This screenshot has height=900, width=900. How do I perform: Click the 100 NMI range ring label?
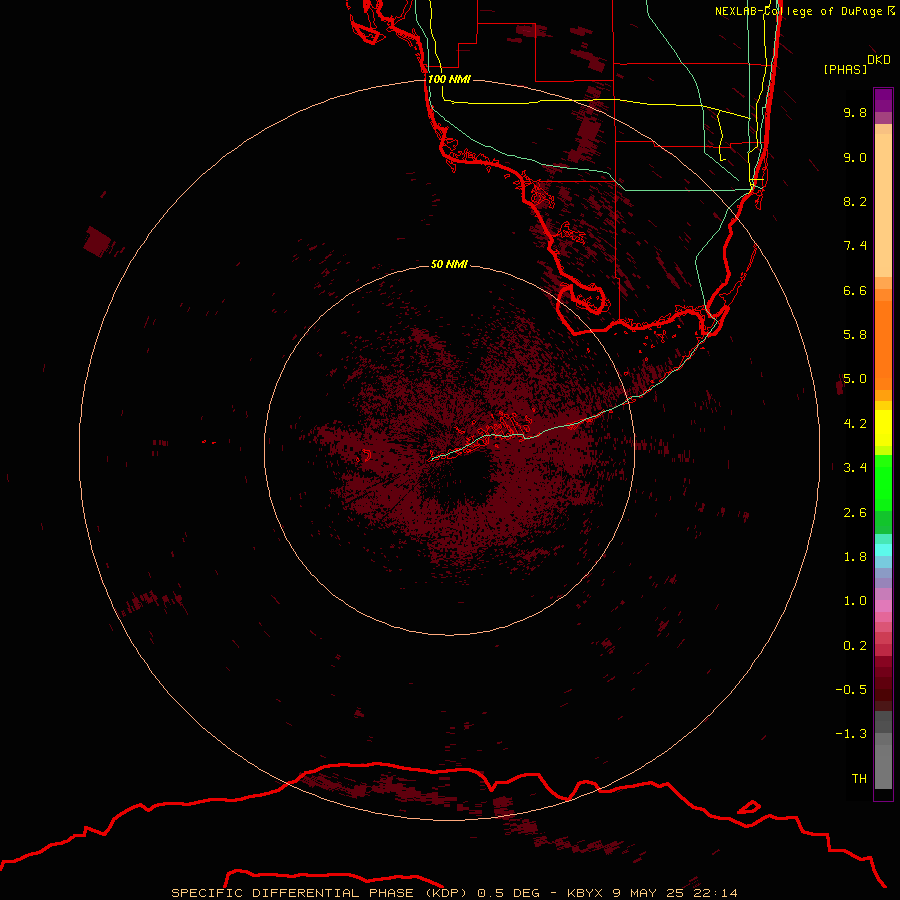click(449, 79)
